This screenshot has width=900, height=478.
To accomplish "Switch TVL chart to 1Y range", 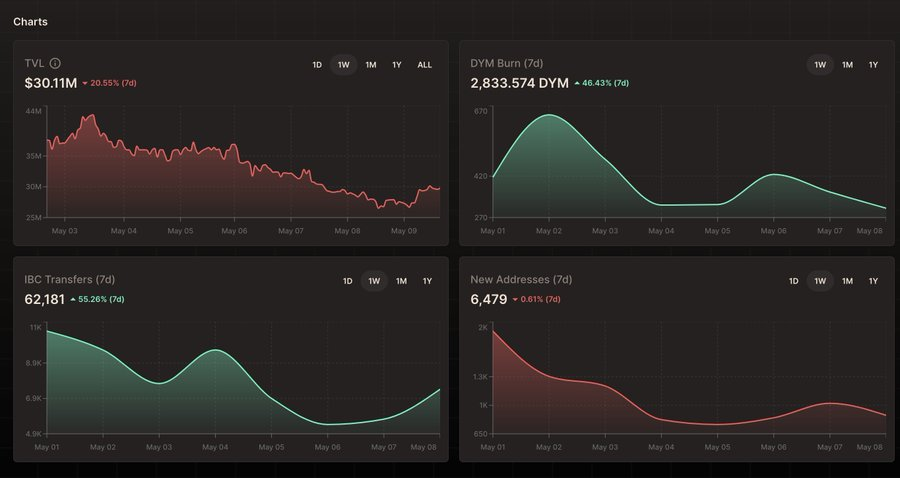I will (397, 65).
